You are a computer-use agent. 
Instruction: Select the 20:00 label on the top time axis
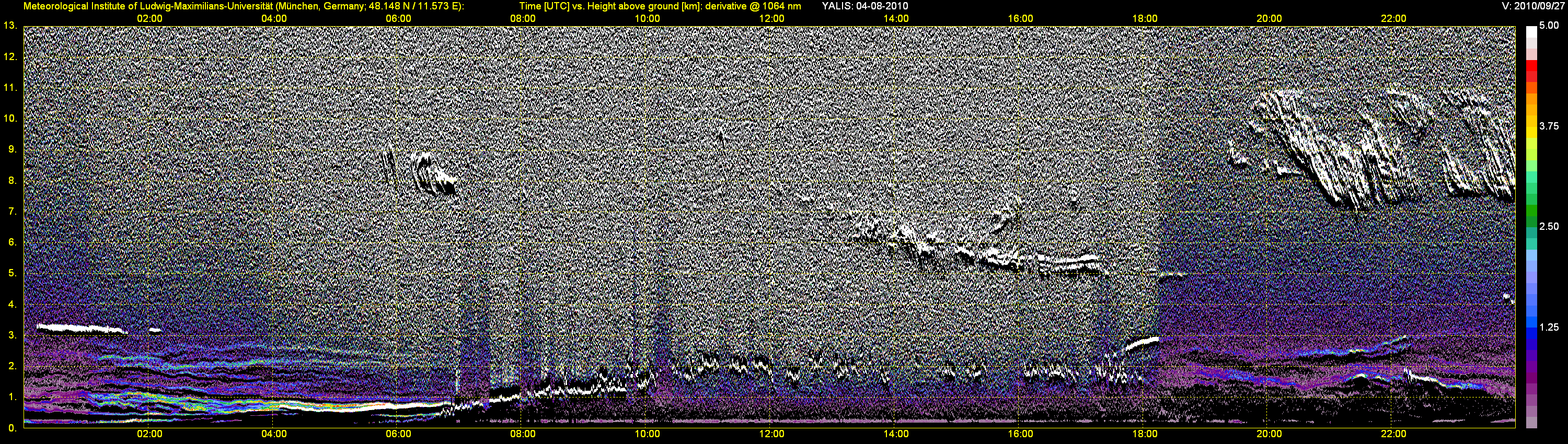coord(1269,19)
